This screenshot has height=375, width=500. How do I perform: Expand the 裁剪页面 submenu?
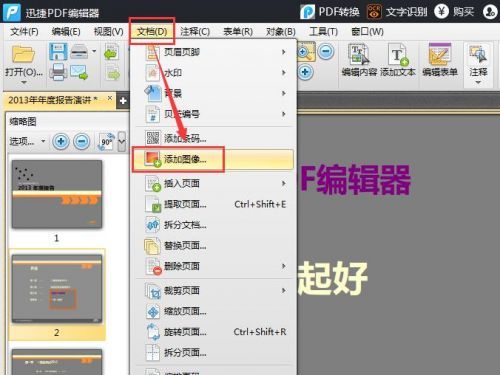tap(213, 291)
